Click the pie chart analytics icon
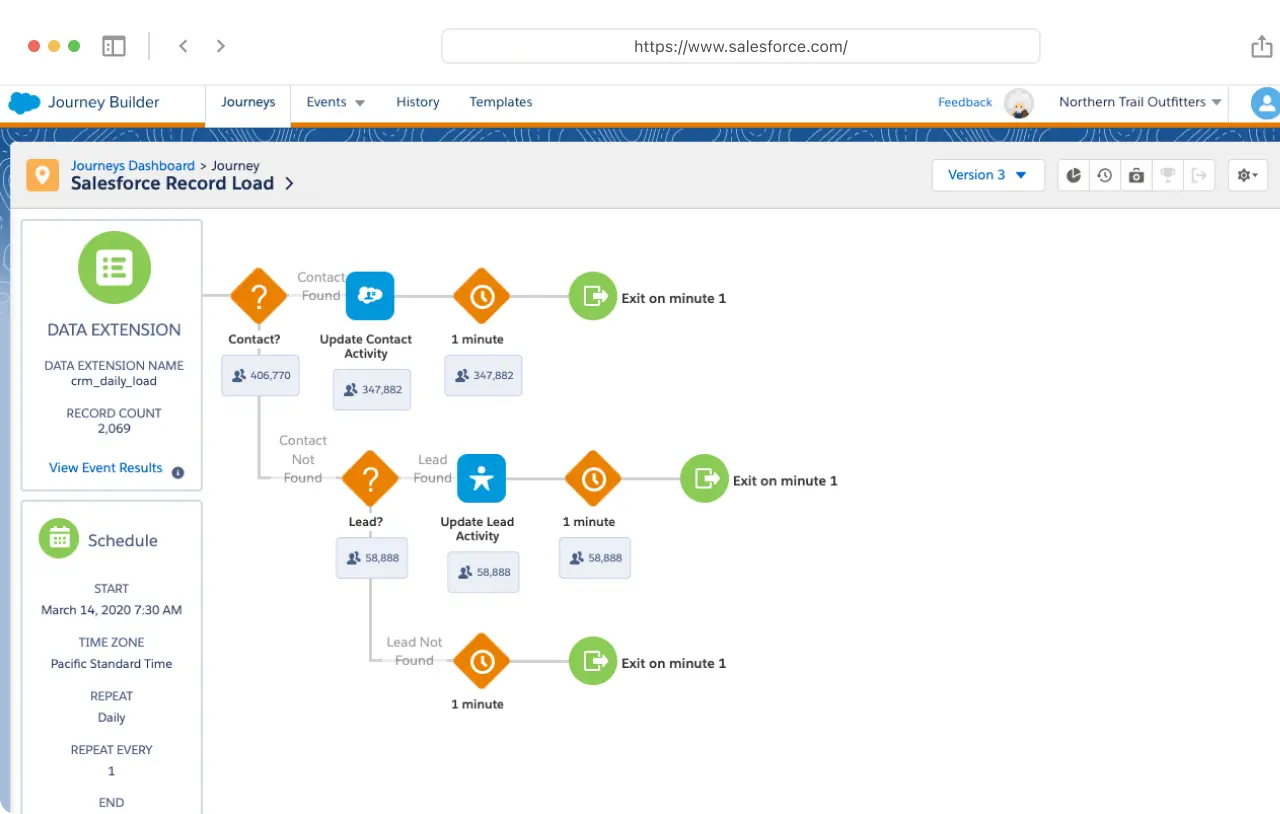 [1074, 175]
